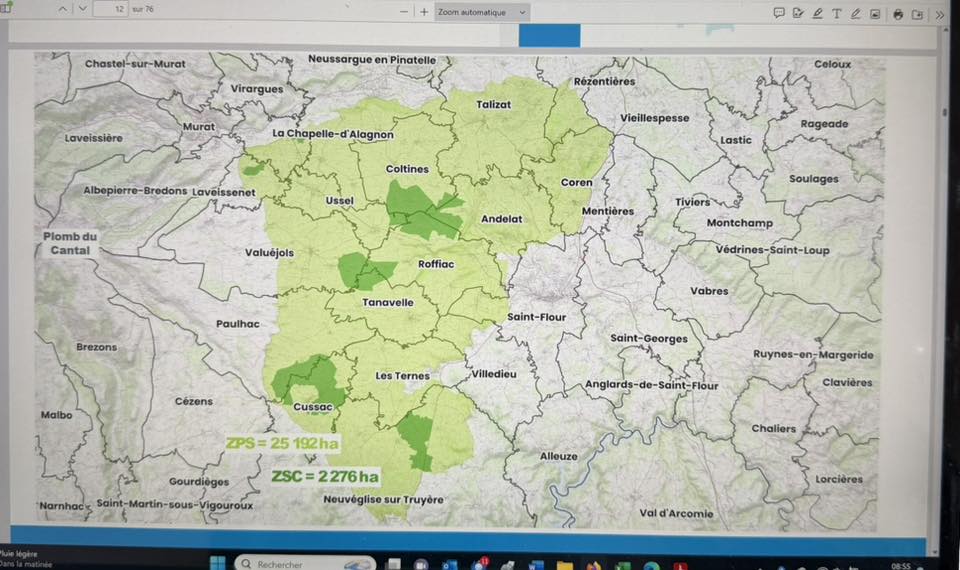The height and width of the screenshot is (570, 960).
Task: Select the add image tool
Action: [875, 13]
